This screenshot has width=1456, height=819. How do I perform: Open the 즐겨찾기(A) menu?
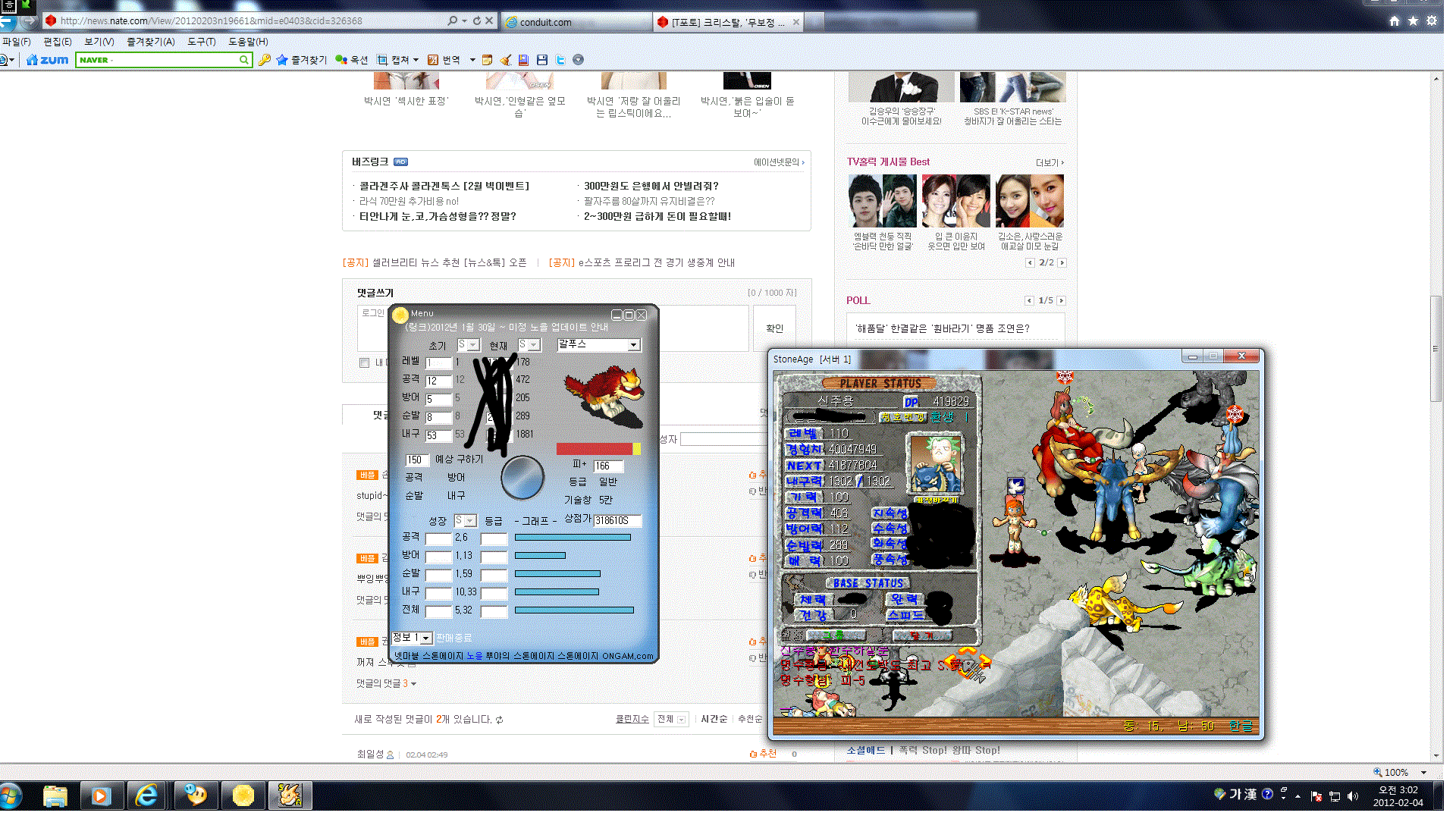click(151, 42)
